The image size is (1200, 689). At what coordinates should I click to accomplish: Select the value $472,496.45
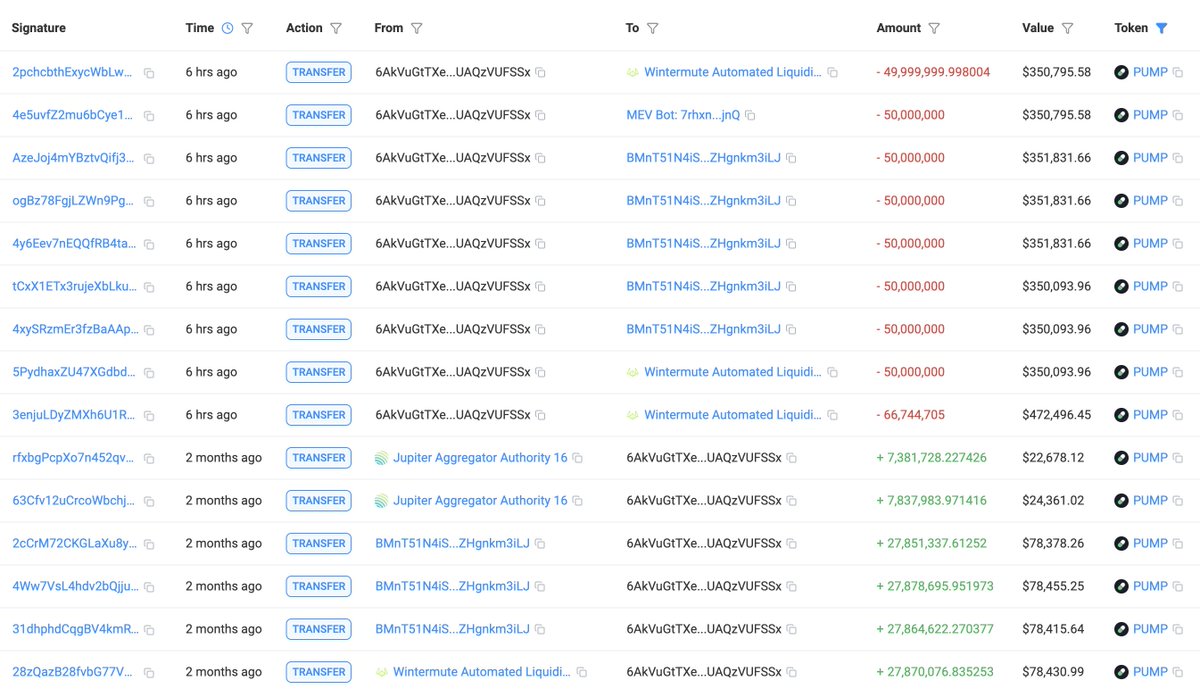pyautogui.click(x=1056, y=415)
